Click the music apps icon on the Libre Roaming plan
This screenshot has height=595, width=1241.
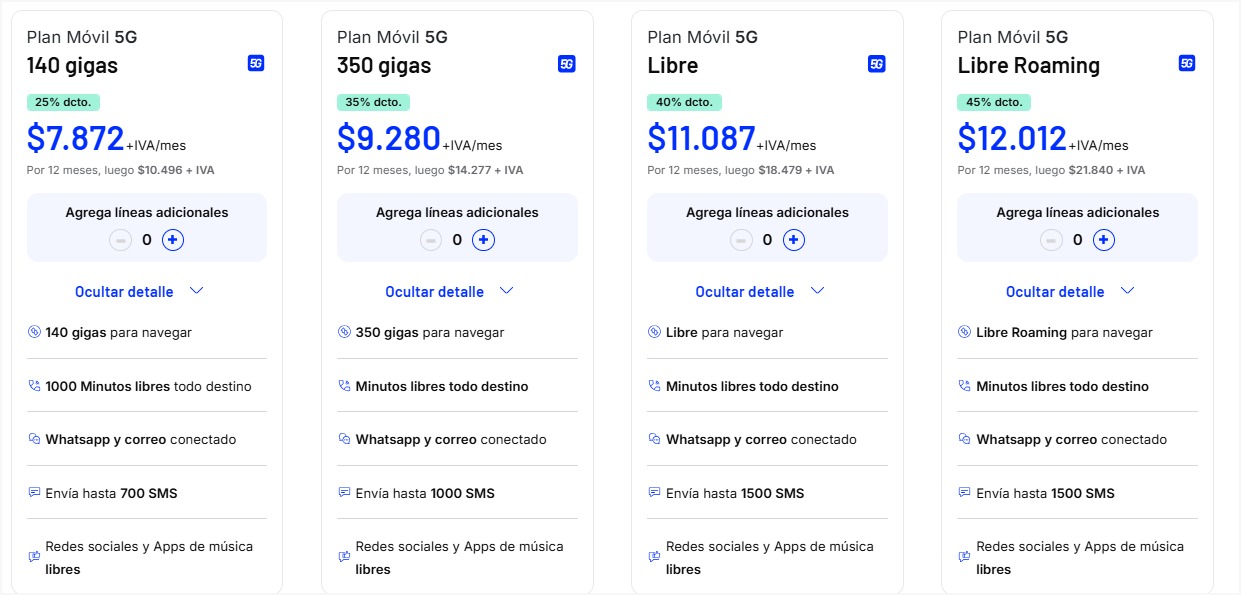(964, 555)
